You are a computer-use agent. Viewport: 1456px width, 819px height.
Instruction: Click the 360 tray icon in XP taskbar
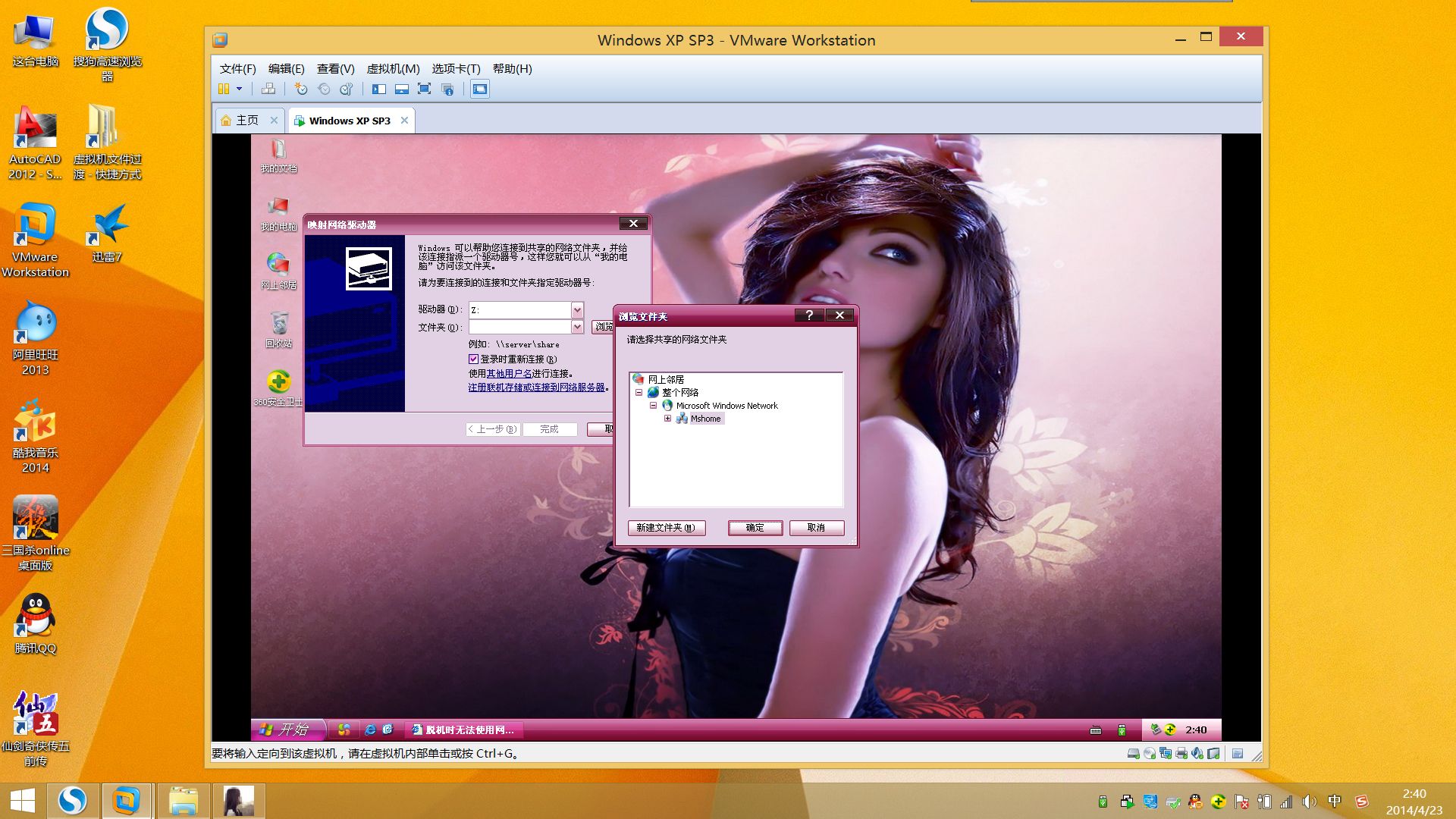coord(1169,730)
